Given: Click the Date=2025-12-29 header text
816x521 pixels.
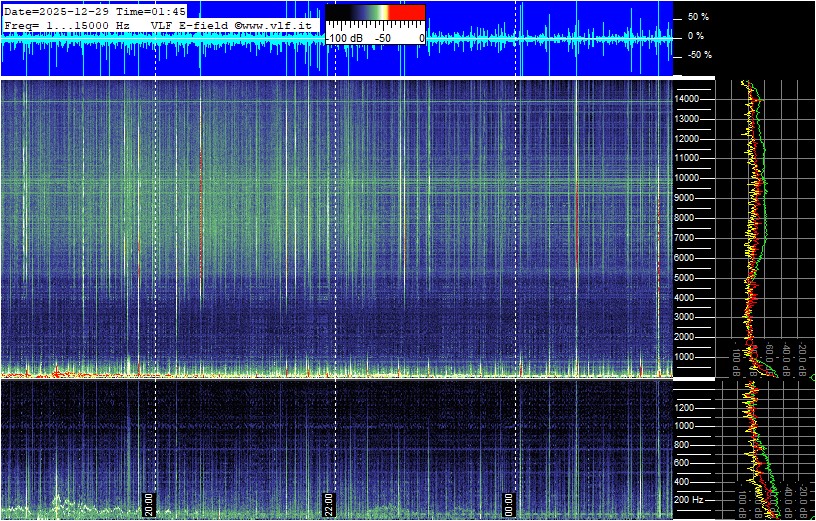Looking at the screenshot, I should [64, 11].
